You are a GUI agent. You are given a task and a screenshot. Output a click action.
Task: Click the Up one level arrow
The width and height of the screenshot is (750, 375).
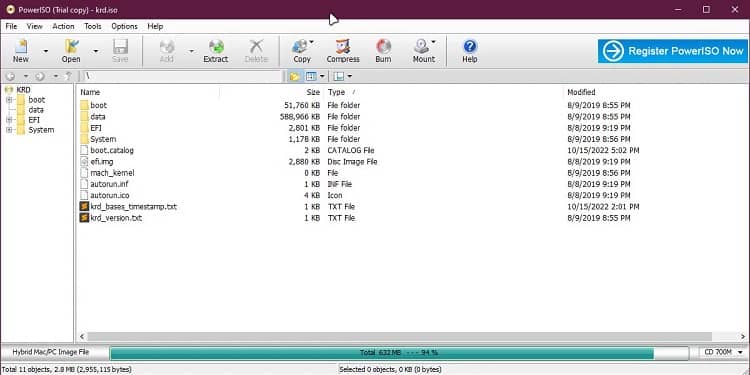(x=68, y=77)
